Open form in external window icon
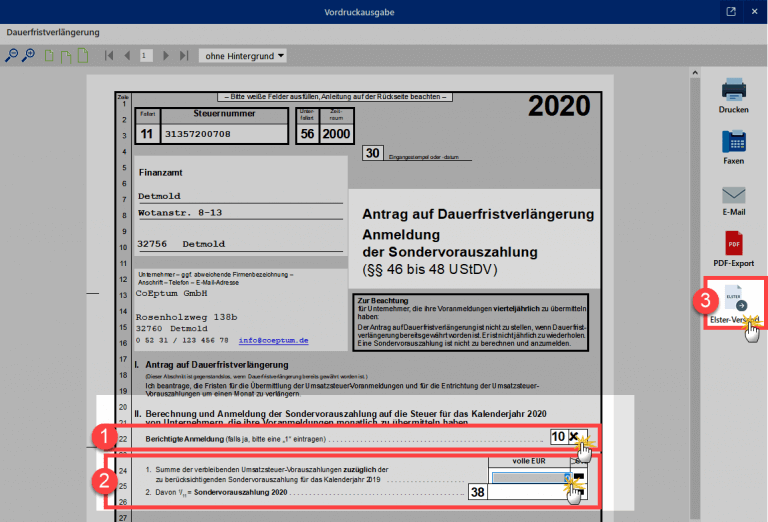The image size is (768, 522). point(731,12)
